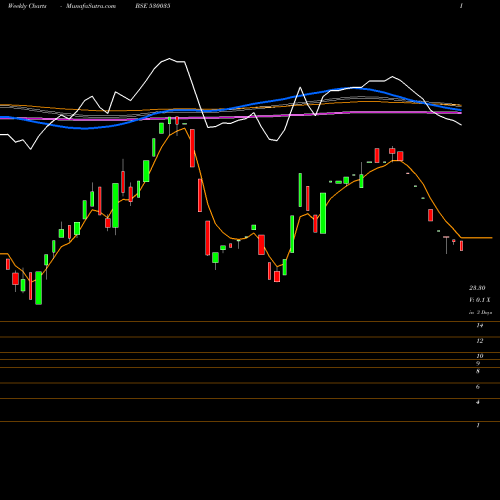
Task: Click the axis label "4"
Action: coord(478,402)
